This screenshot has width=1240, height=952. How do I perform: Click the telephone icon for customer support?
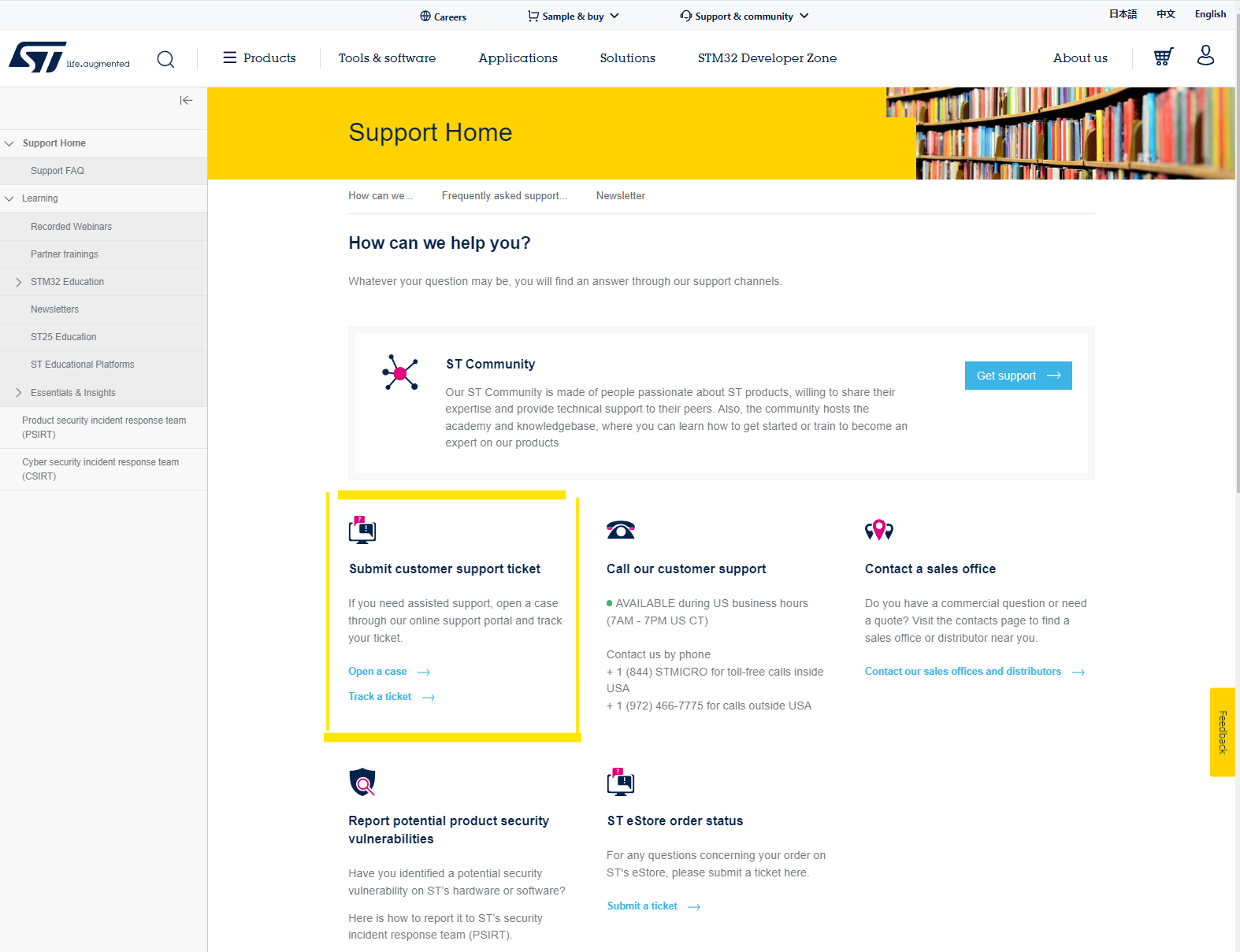(x=621, y=530)
